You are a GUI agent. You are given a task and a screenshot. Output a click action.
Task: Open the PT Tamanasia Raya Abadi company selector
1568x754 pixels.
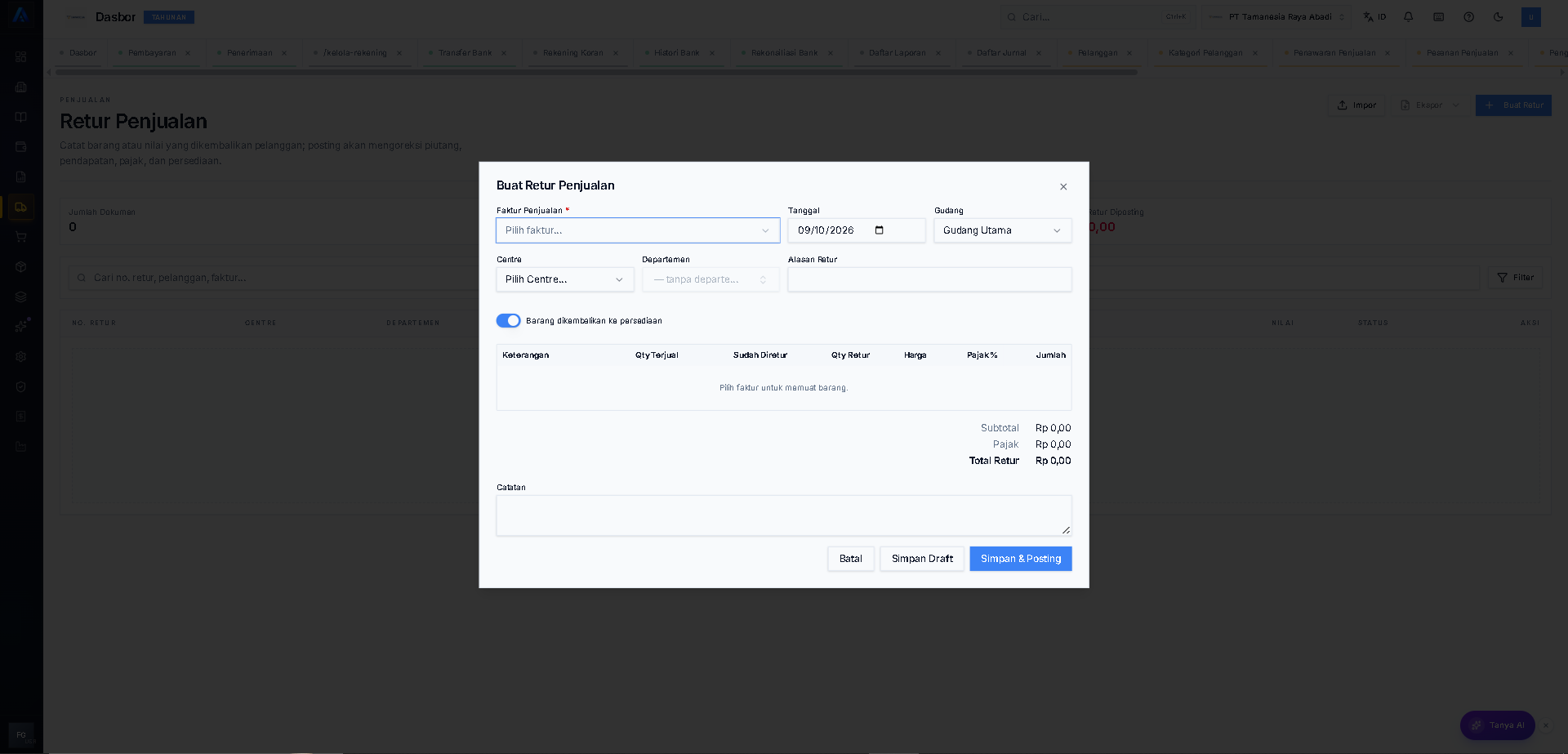(1276, 17)
